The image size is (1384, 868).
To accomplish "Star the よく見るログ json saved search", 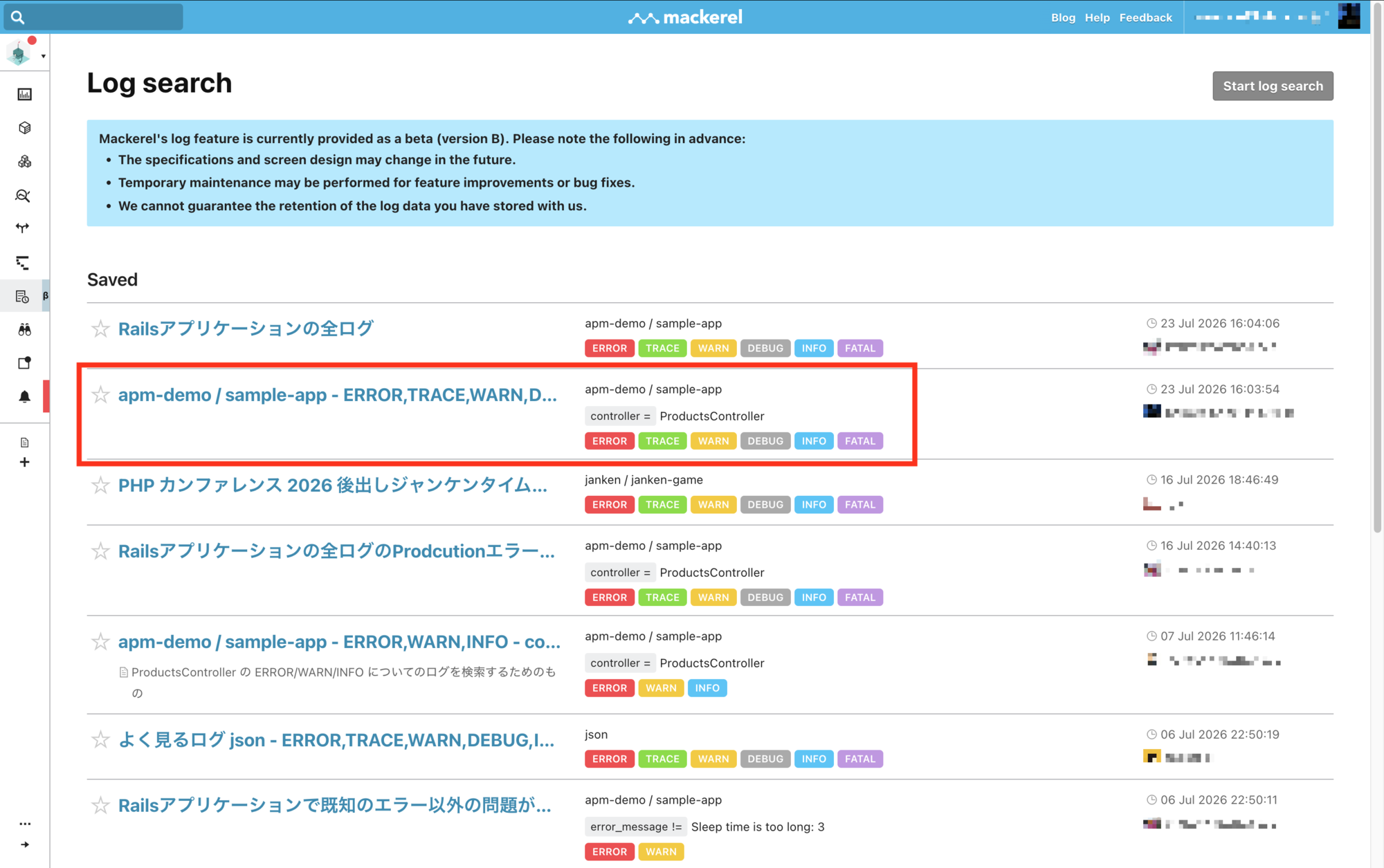I will (x=100, y=740).
